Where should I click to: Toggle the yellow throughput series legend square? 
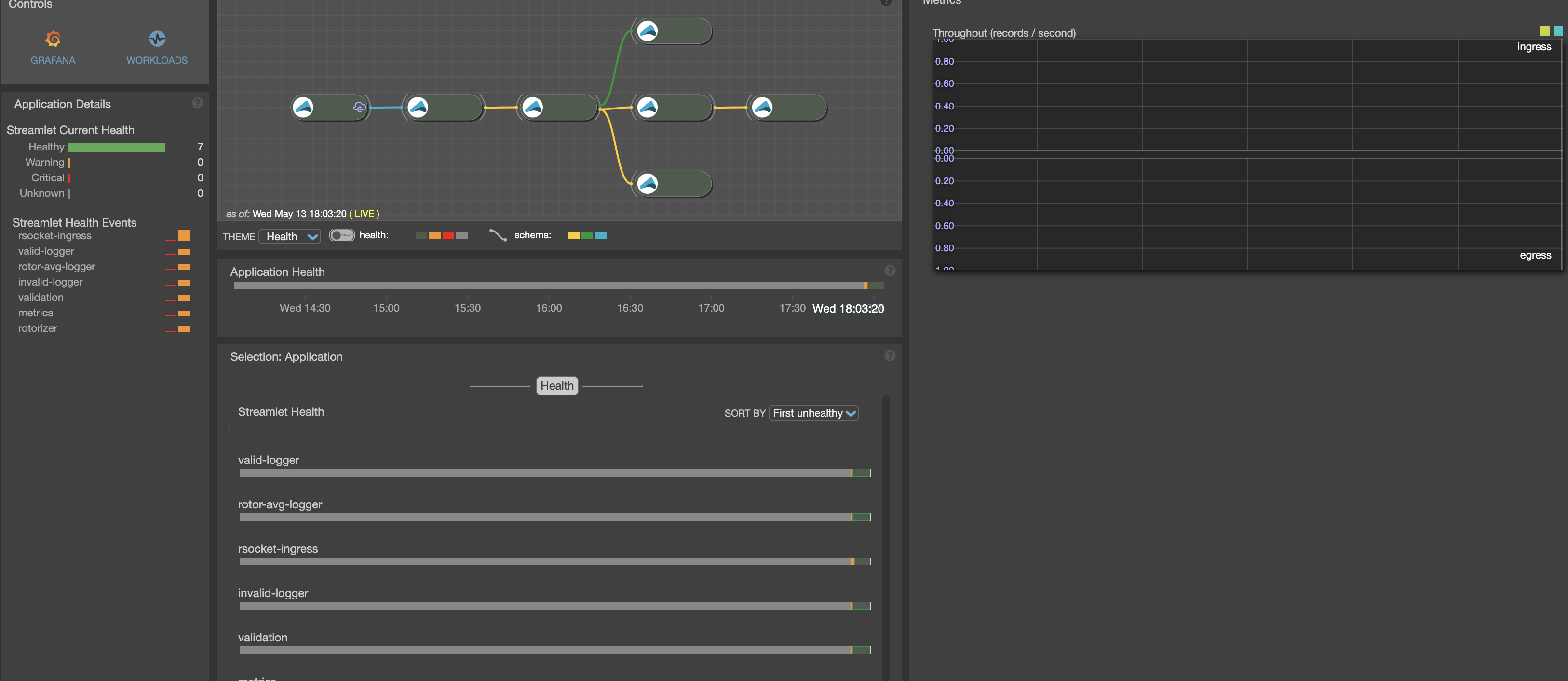[1544, 30]
